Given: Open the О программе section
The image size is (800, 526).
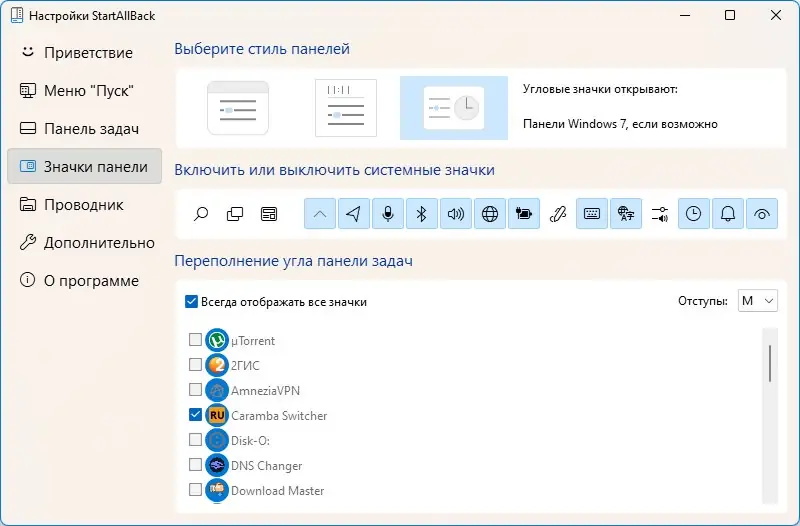Looking at the screenshot, I should pyautogui.click(x=84, y=281).
